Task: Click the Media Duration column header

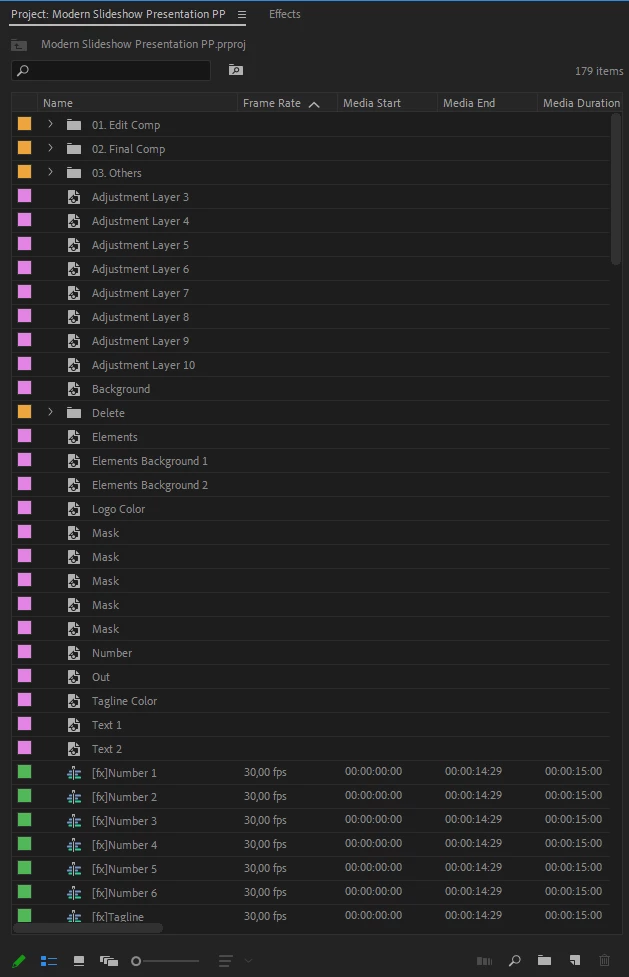Action: pos(582,103)
